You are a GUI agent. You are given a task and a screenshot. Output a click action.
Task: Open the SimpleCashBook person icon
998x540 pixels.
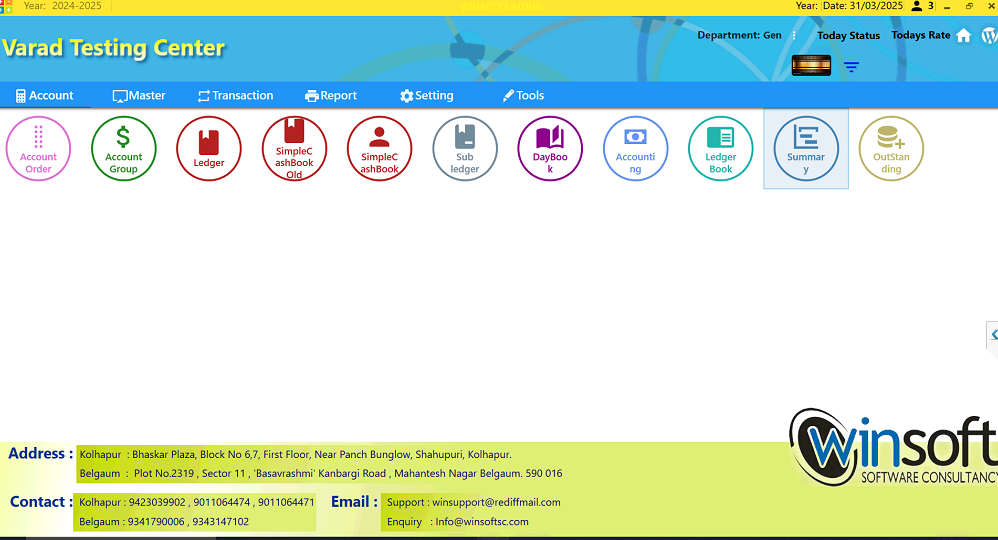pos(379,148)
